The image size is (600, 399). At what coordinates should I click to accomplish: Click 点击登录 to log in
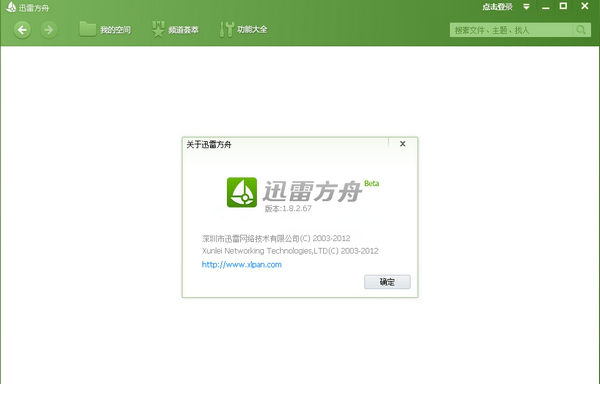coord(497,7)
